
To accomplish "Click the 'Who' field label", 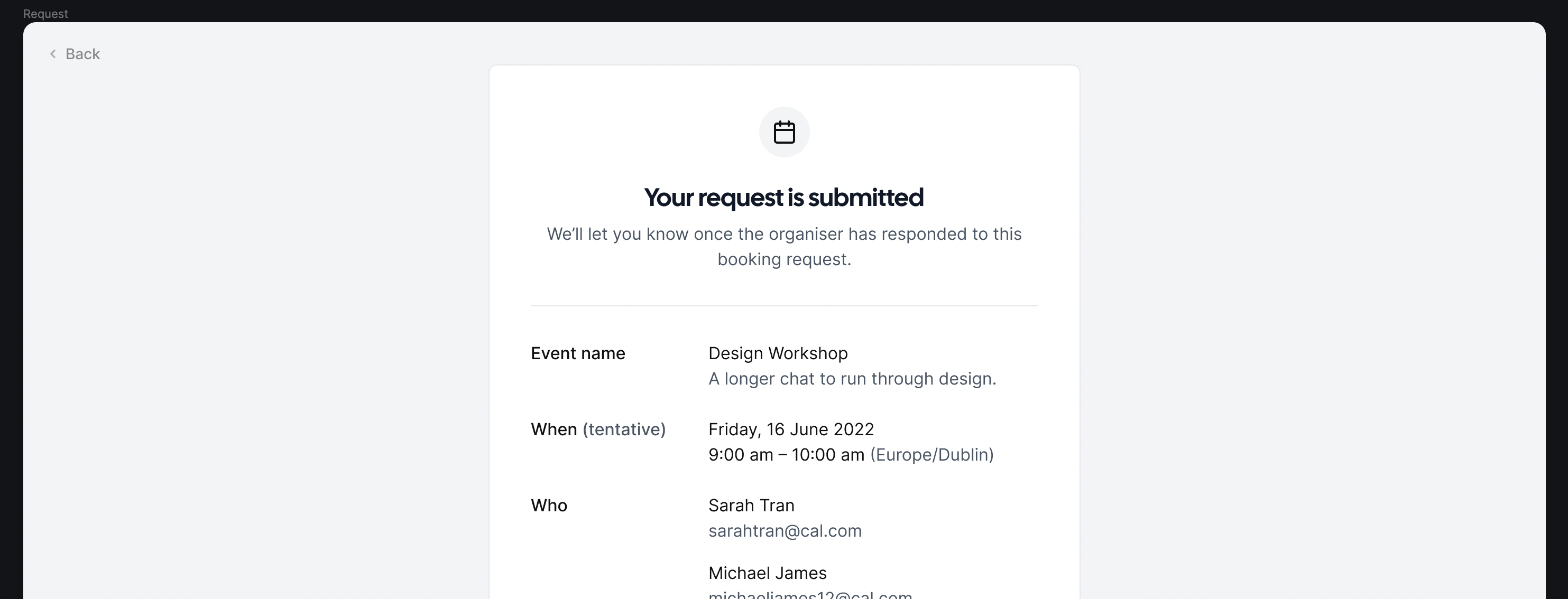I will [x=549, y=506].
